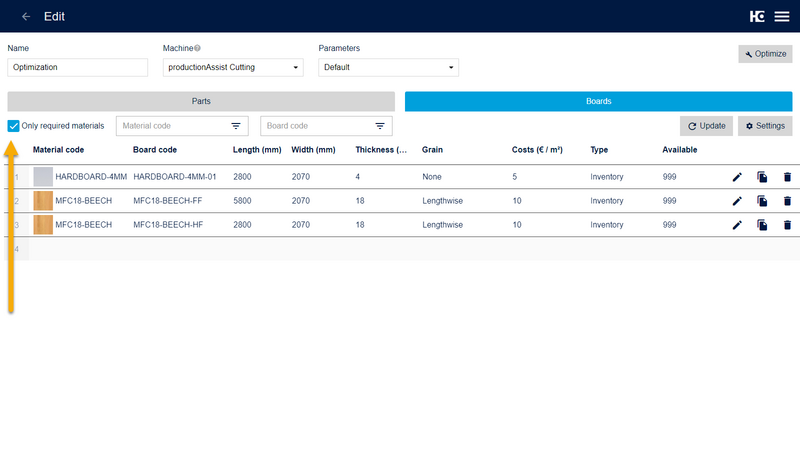800x450 pixels.
Task: Click length value 5800
Action: click(242, 201)
